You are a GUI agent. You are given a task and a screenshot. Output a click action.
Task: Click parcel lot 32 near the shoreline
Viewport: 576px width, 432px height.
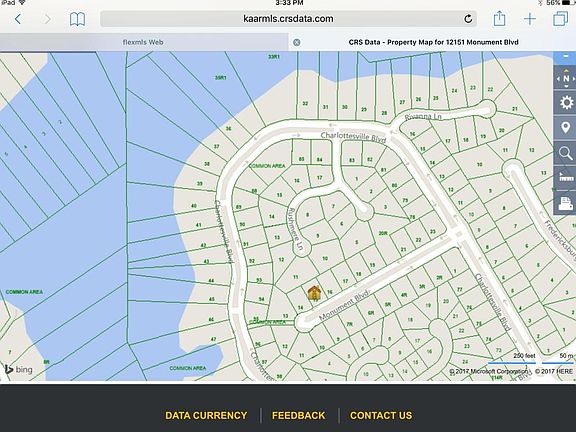pyautogui.click(x=305, y=104)
